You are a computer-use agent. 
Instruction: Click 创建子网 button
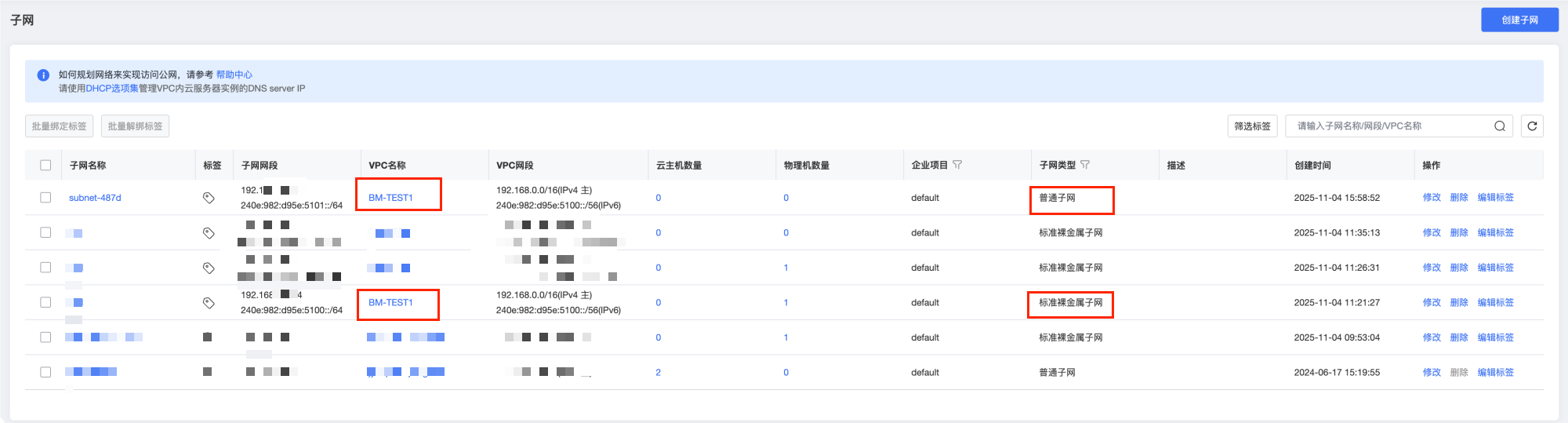(1519, 20)
